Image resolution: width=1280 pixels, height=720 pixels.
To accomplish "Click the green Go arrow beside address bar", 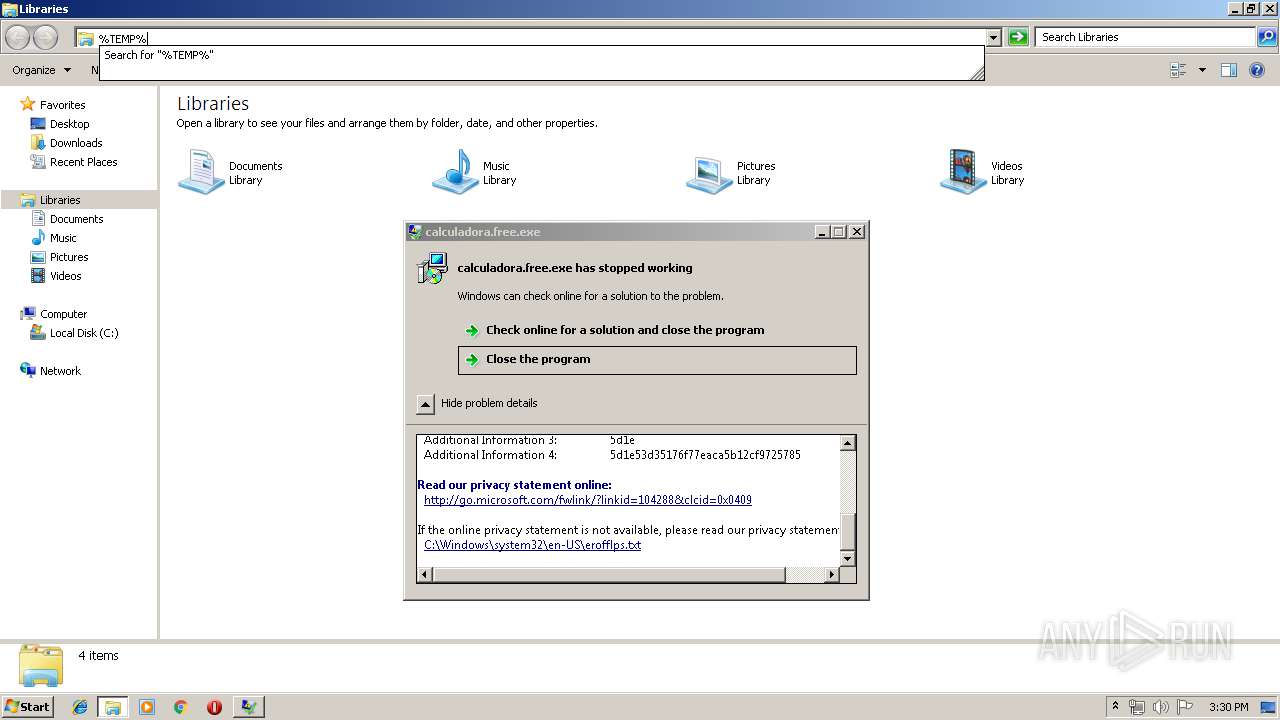I will pyautogui.click(x=1018, y=37).
